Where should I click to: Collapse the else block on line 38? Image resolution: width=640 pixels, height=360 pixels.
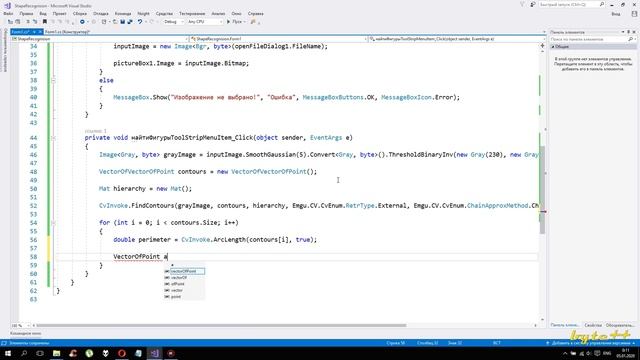(53, 80)
